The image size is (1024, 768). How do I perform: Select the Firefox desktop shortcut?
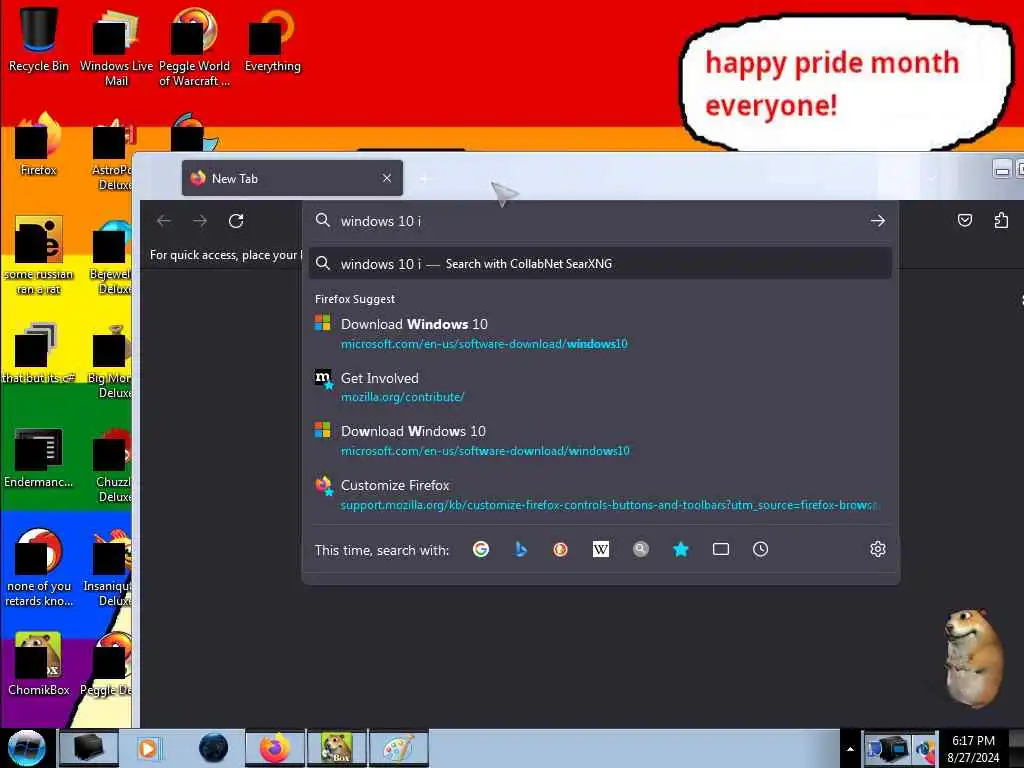(x=39, y=145)
